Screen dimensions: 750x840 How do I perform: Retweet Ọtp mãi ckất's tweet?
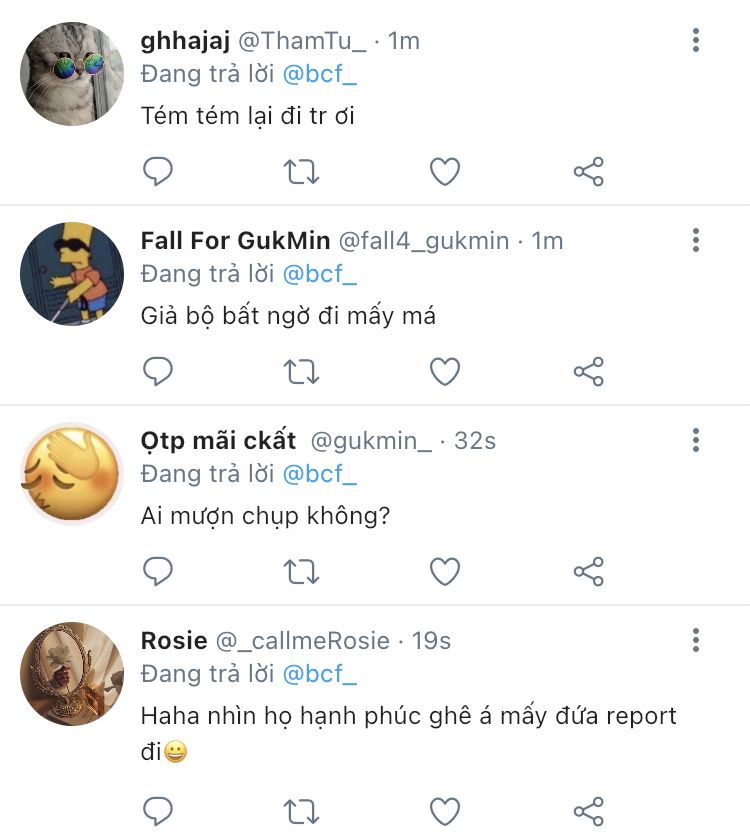point(301,571)
